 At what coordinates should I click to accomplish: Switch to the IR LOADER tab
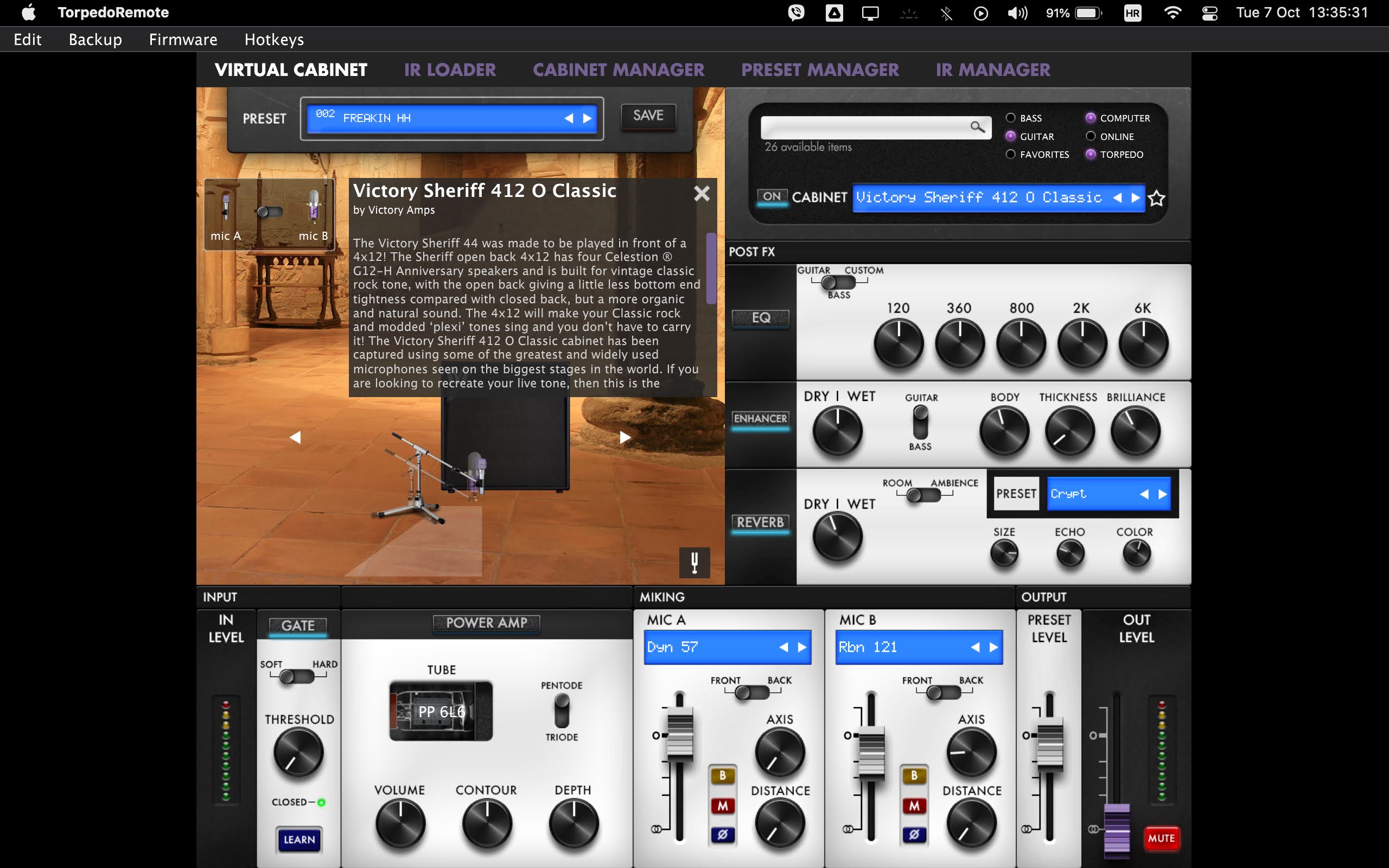coord(449,70)
